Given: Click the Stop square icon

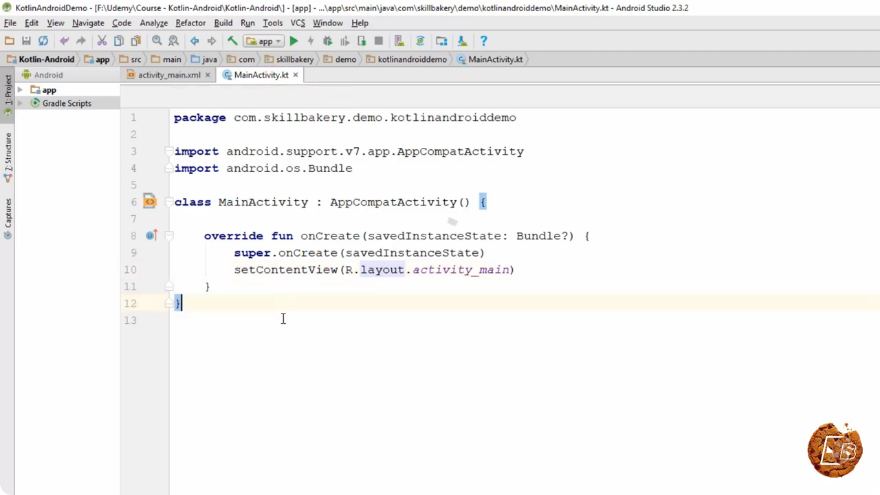Looking at the screenshot, I should (379, 41).
